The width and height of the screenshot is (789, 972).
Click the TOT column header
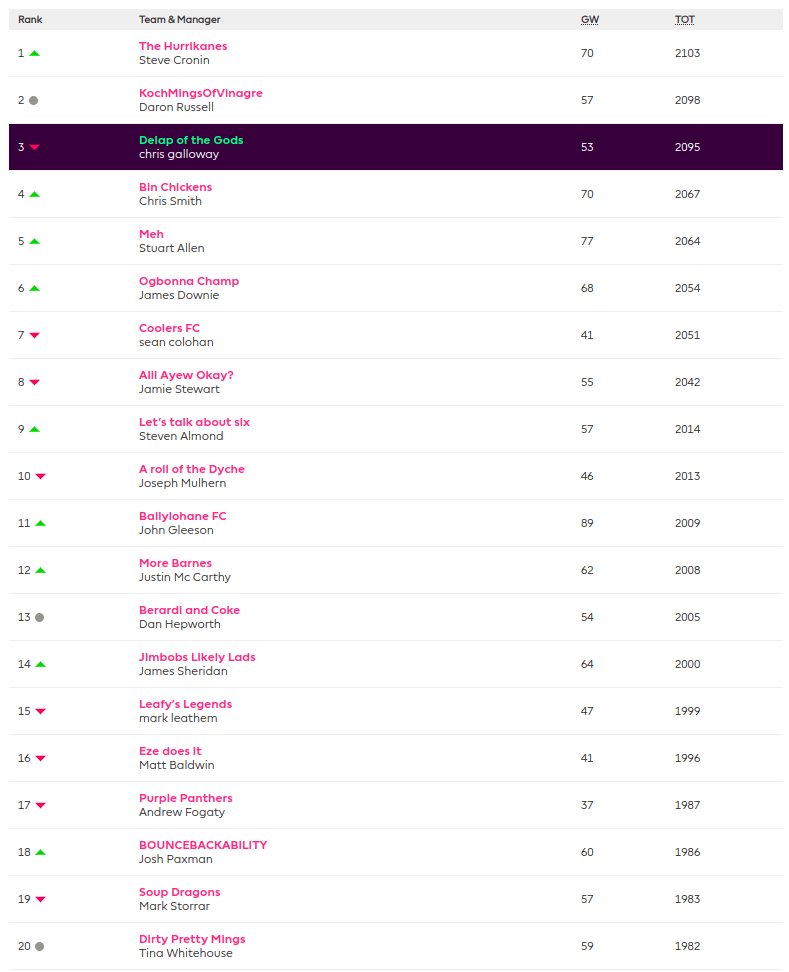pyautogui.click(x=685, y=19)
